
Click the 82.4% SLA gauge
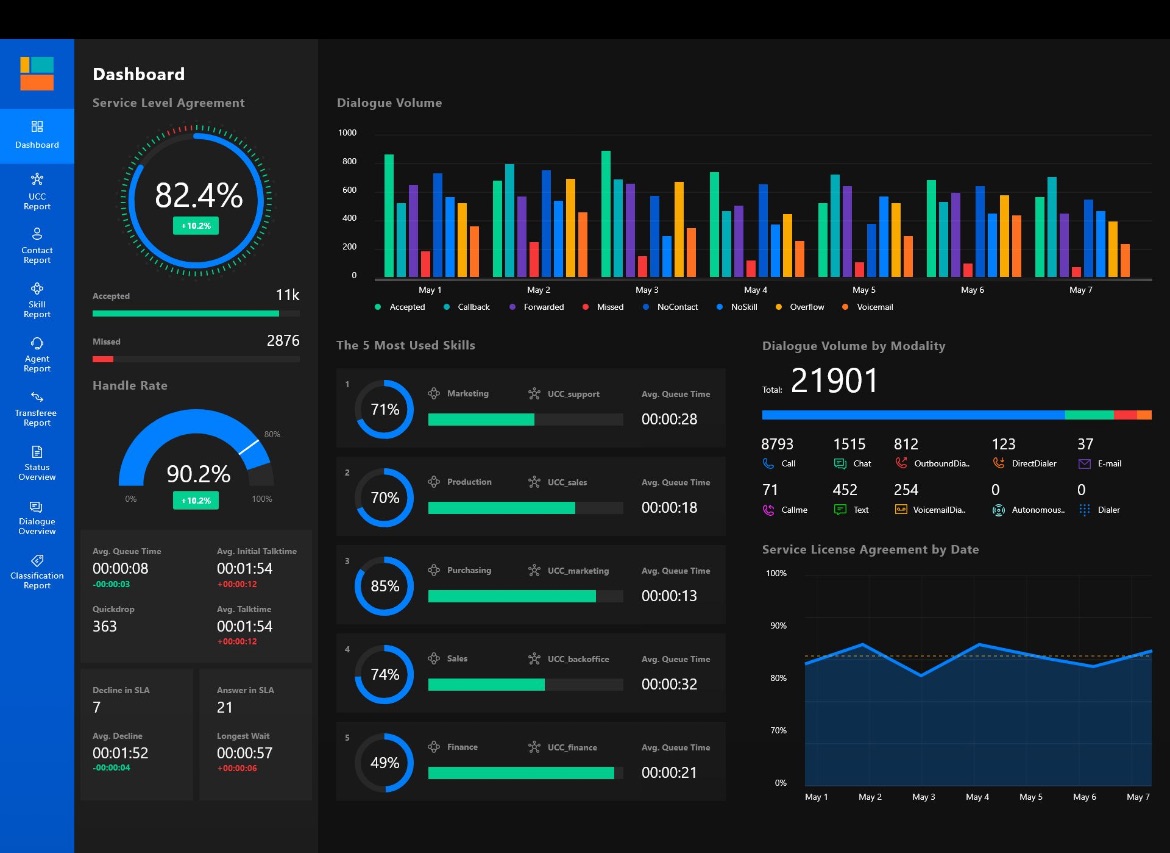[x=198, y=197]
